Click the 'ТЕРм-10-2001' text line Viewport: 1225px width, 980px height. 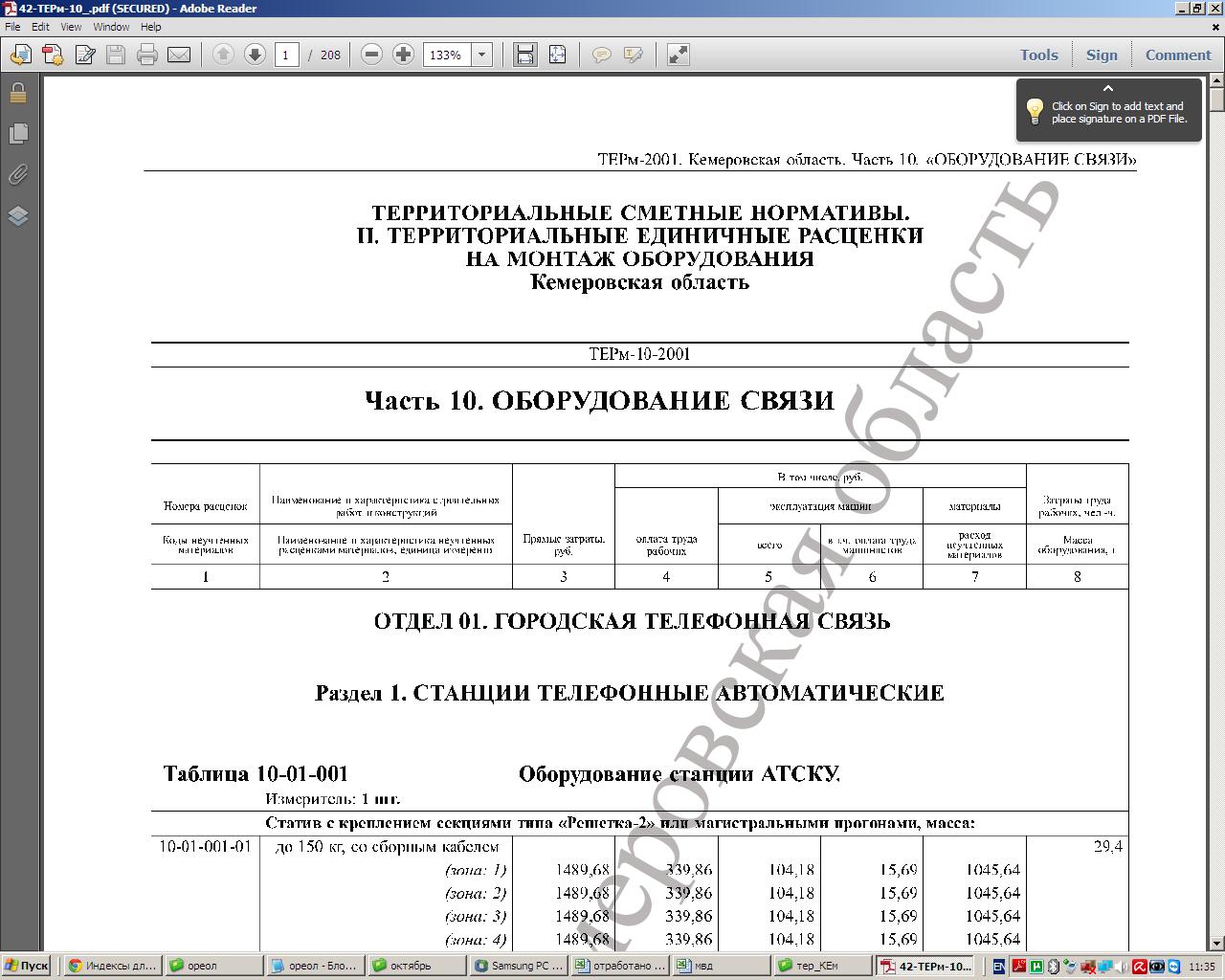click(x=639, y=354)
